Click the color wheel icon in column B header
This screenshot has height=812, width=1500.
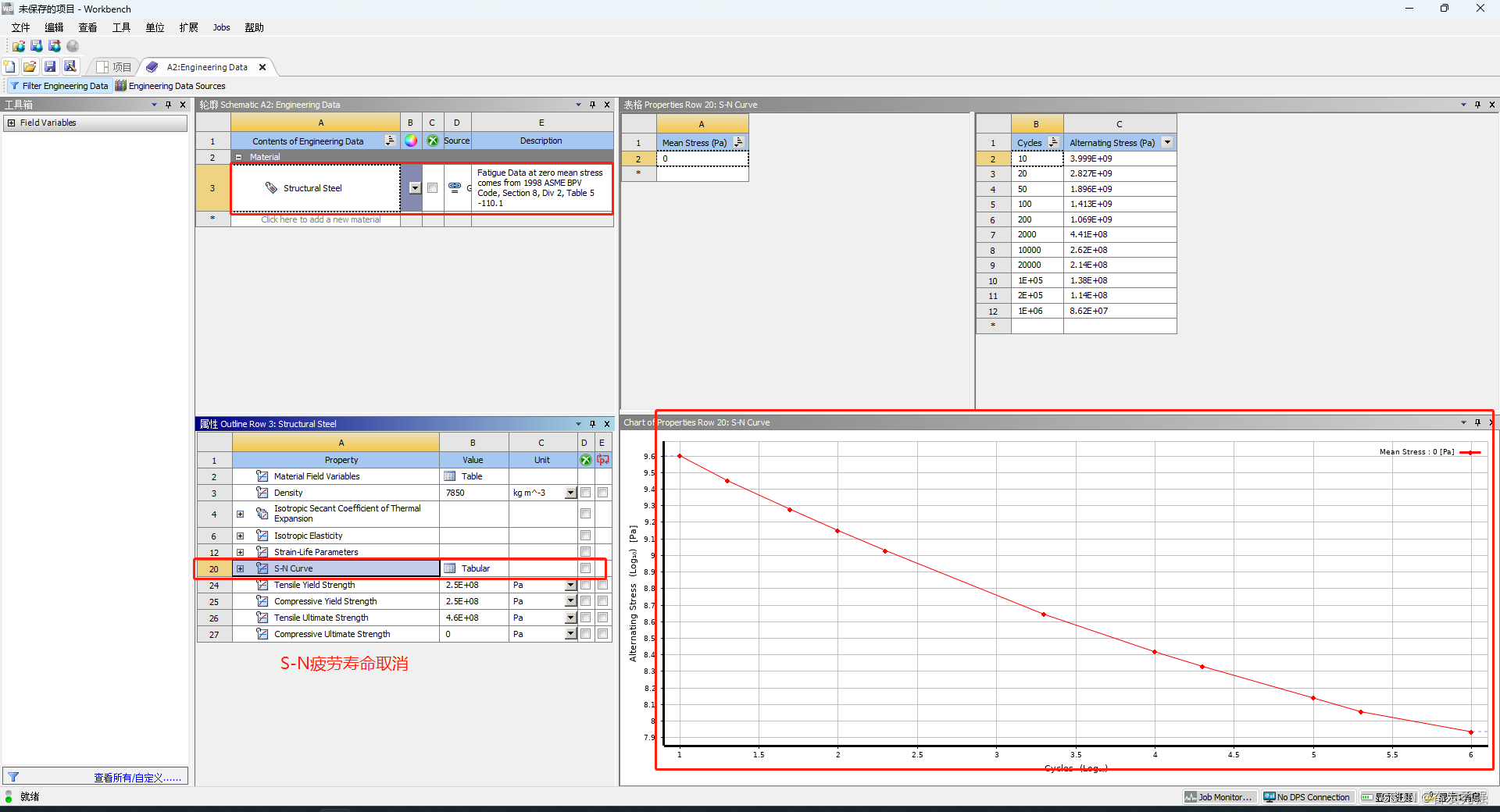pyautogui.click(x=410, y=141)
